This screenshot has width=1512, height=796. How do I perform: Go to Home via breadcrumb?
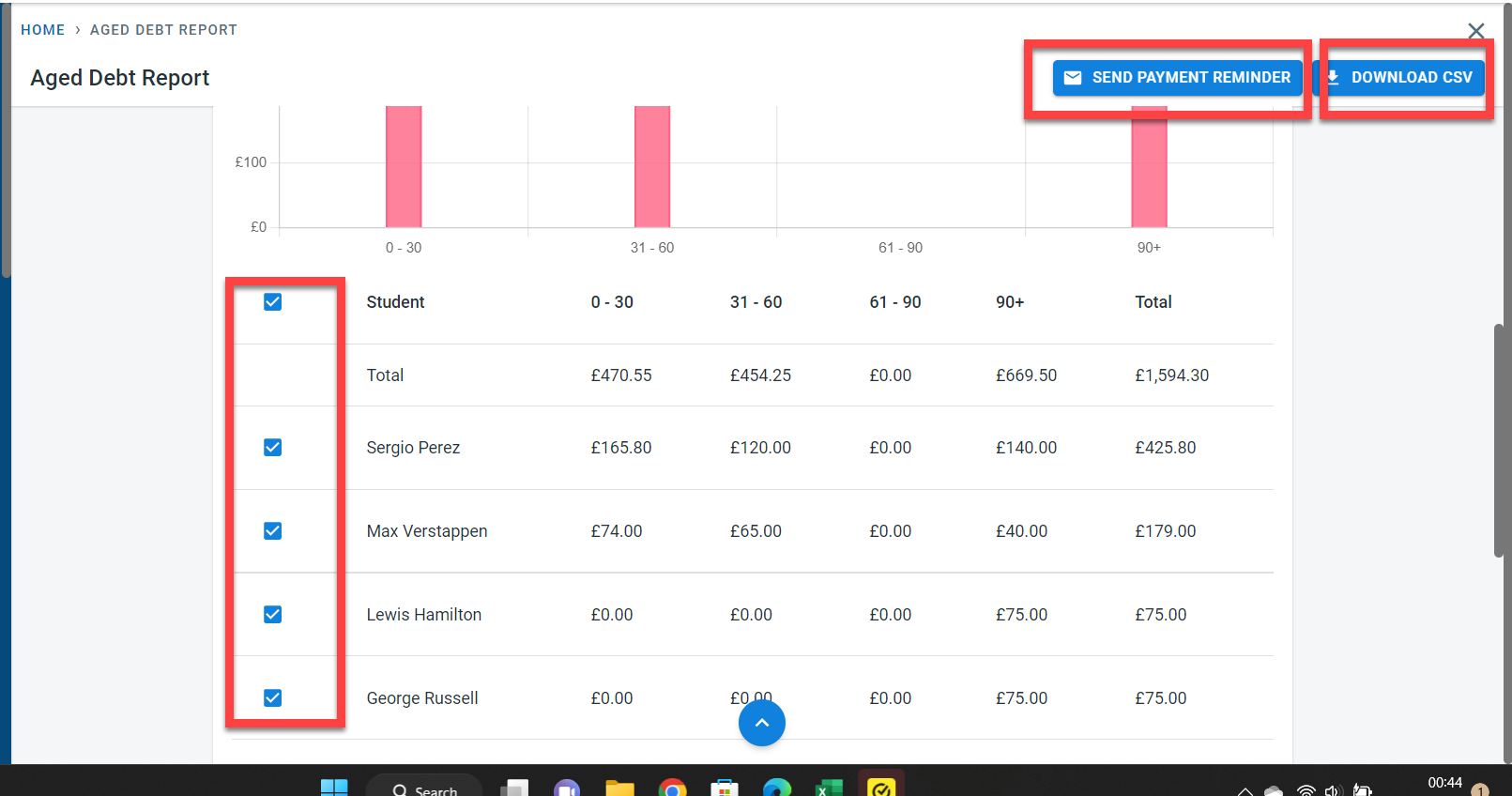coord(43,30)
